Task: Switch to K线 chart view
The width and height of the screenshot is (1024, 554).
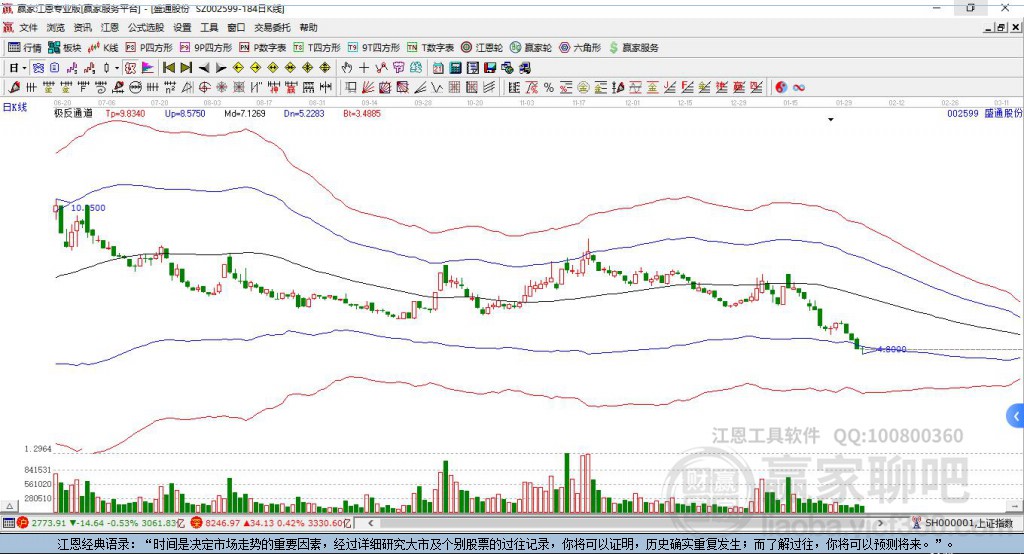Action: pos(103,48)
